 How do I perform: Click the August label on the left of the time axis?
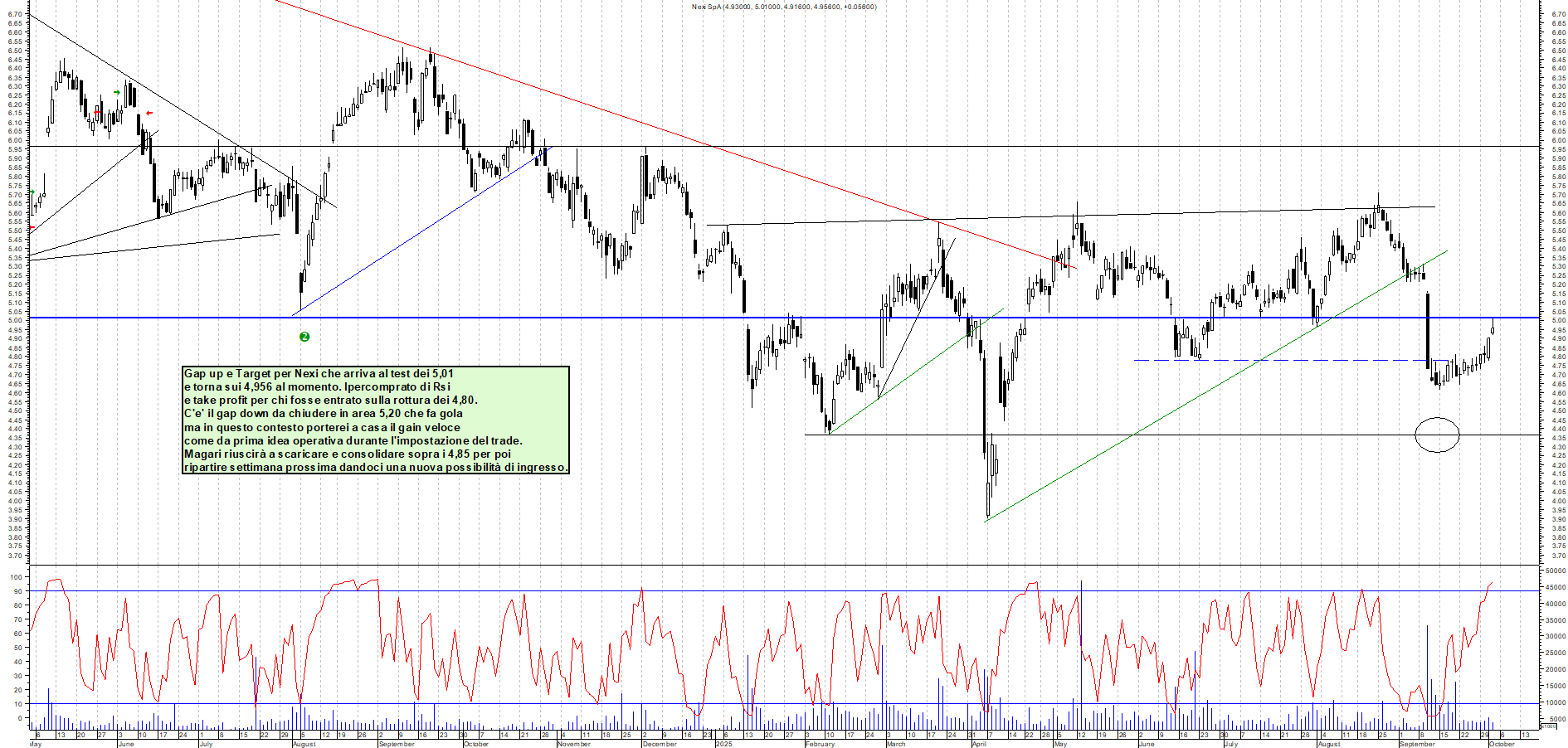click(304, 744)
